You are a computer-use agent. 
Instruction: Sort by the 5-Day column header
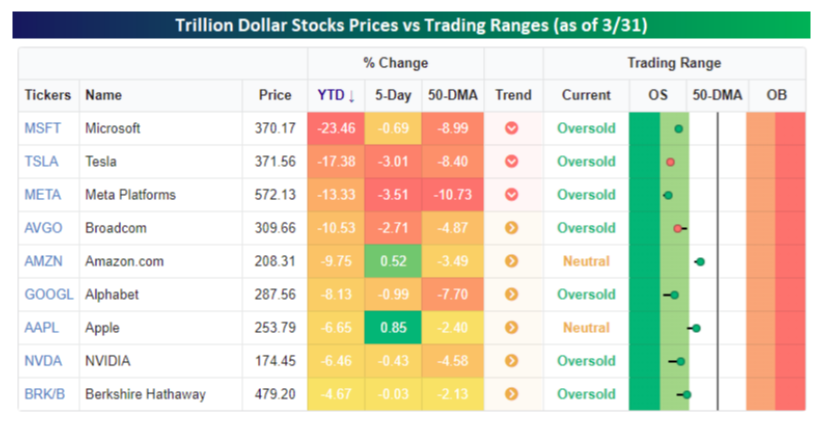coord(392,95)
